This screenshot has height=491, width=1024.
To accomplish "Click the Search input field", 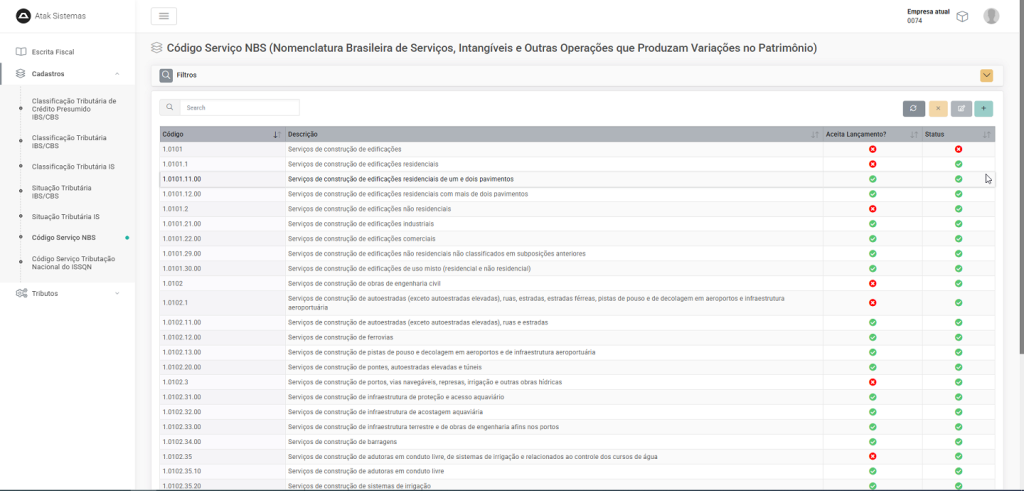I will click(x=239, y=107).
